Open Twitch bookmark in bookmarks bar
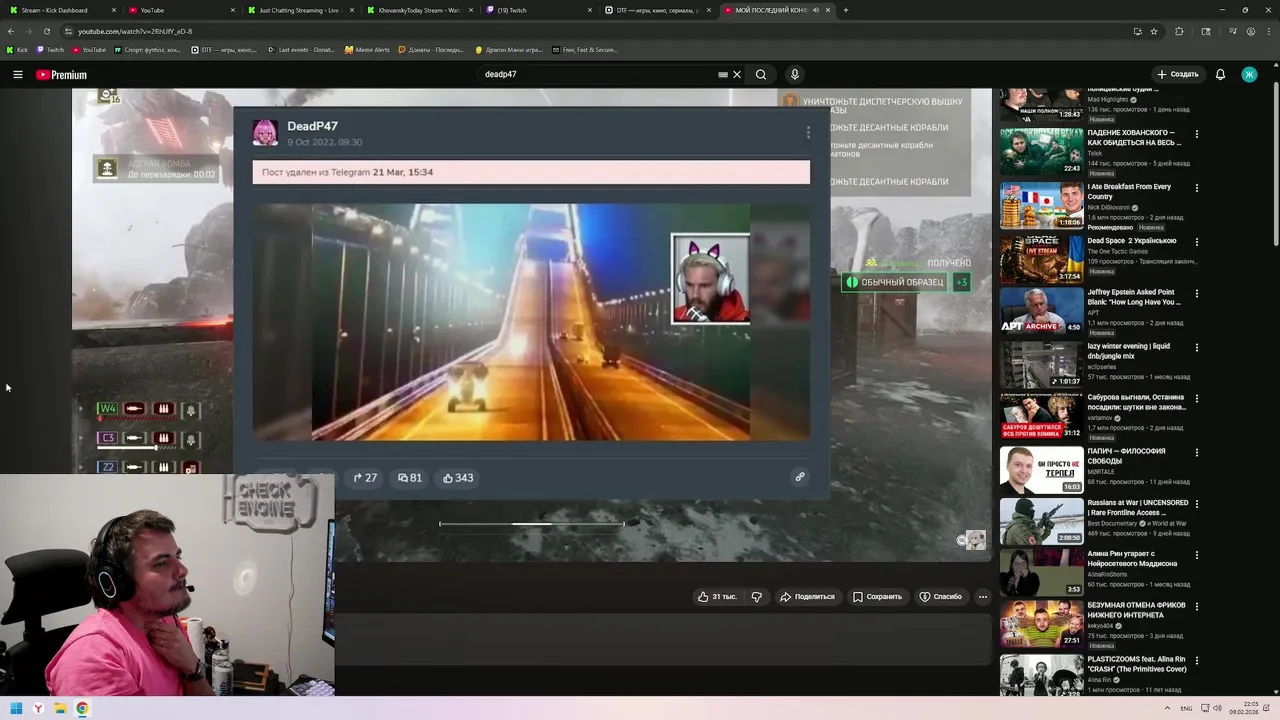This screenshot has height=720, width=1280. coord(50,49)
